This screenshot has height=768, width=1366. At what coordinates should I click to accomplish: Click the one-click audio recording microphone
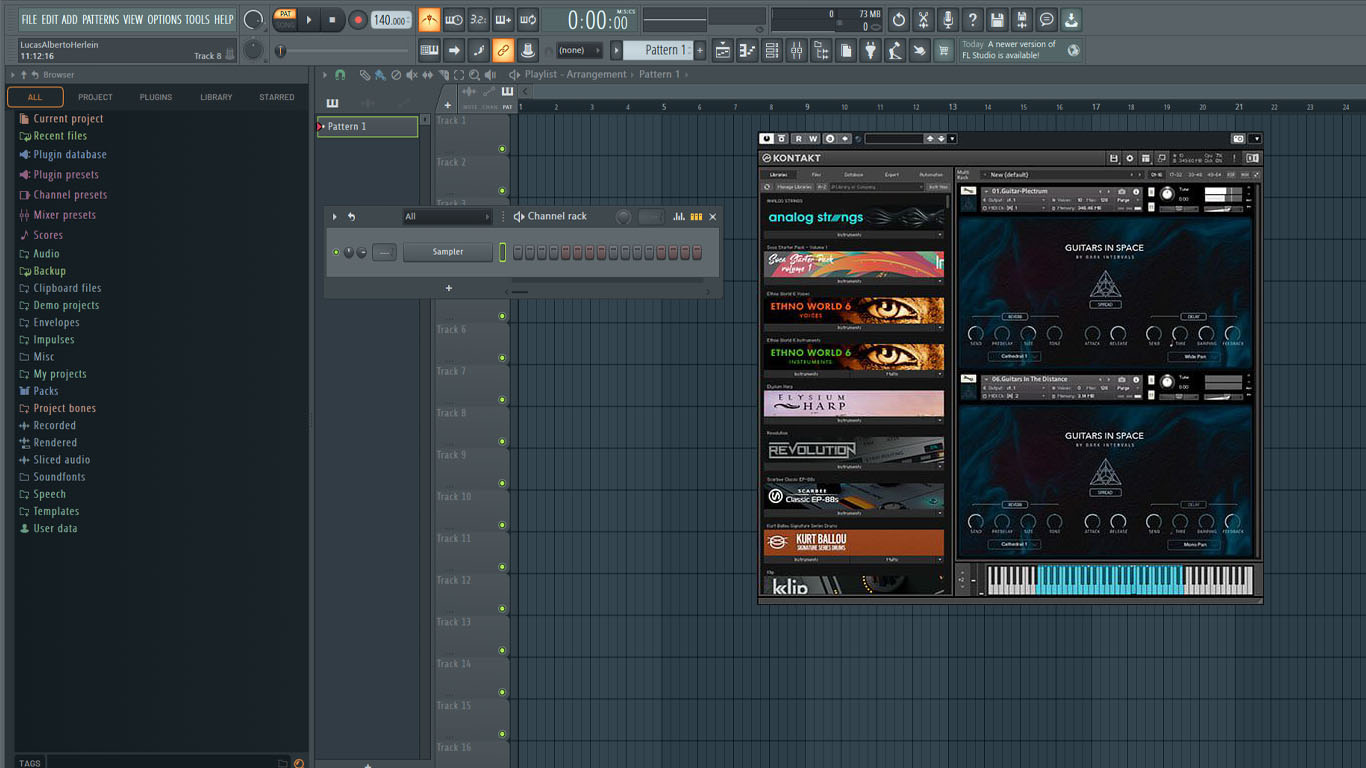point(948,20)
